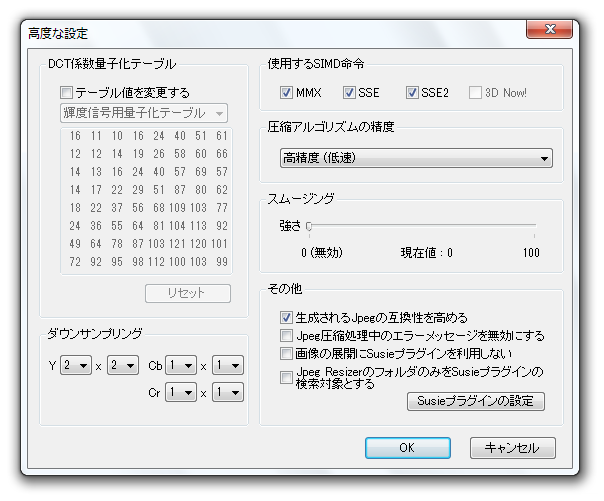Open the 輝度信号用量子化テーブル dropdown

(x=144, y=113)
